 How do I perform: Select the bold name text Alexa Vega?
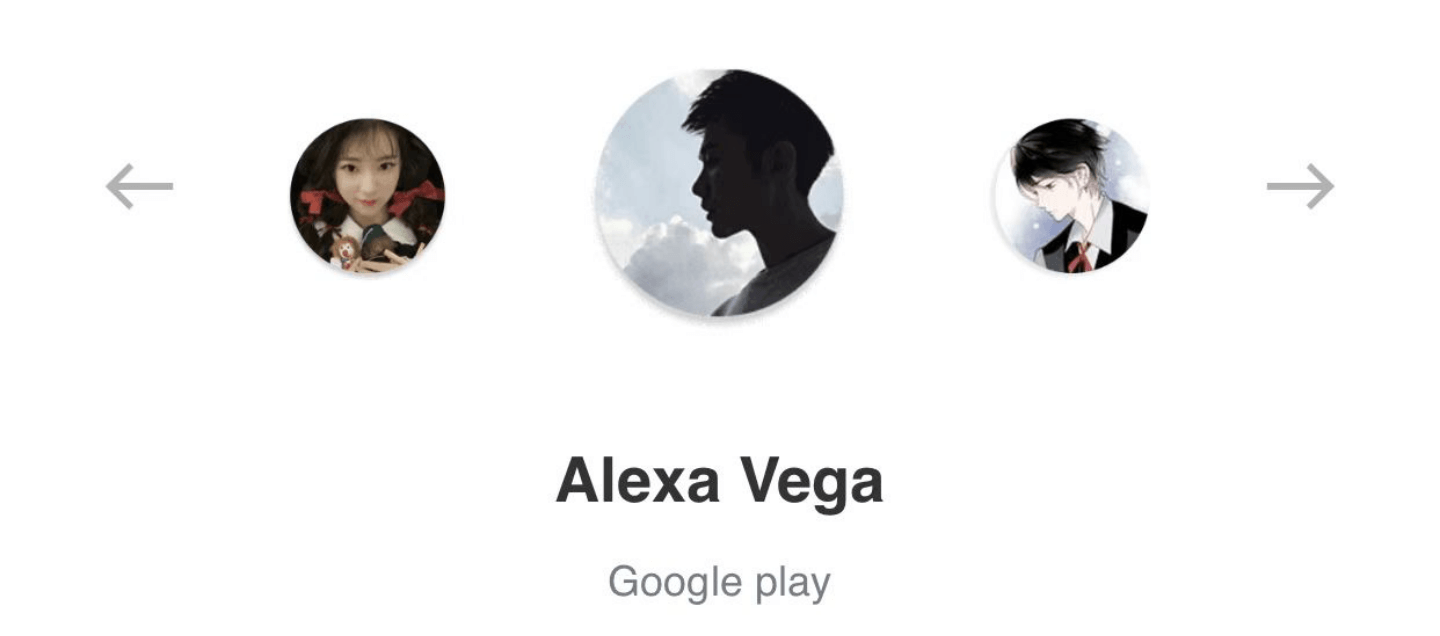click(x=720, y=481)
